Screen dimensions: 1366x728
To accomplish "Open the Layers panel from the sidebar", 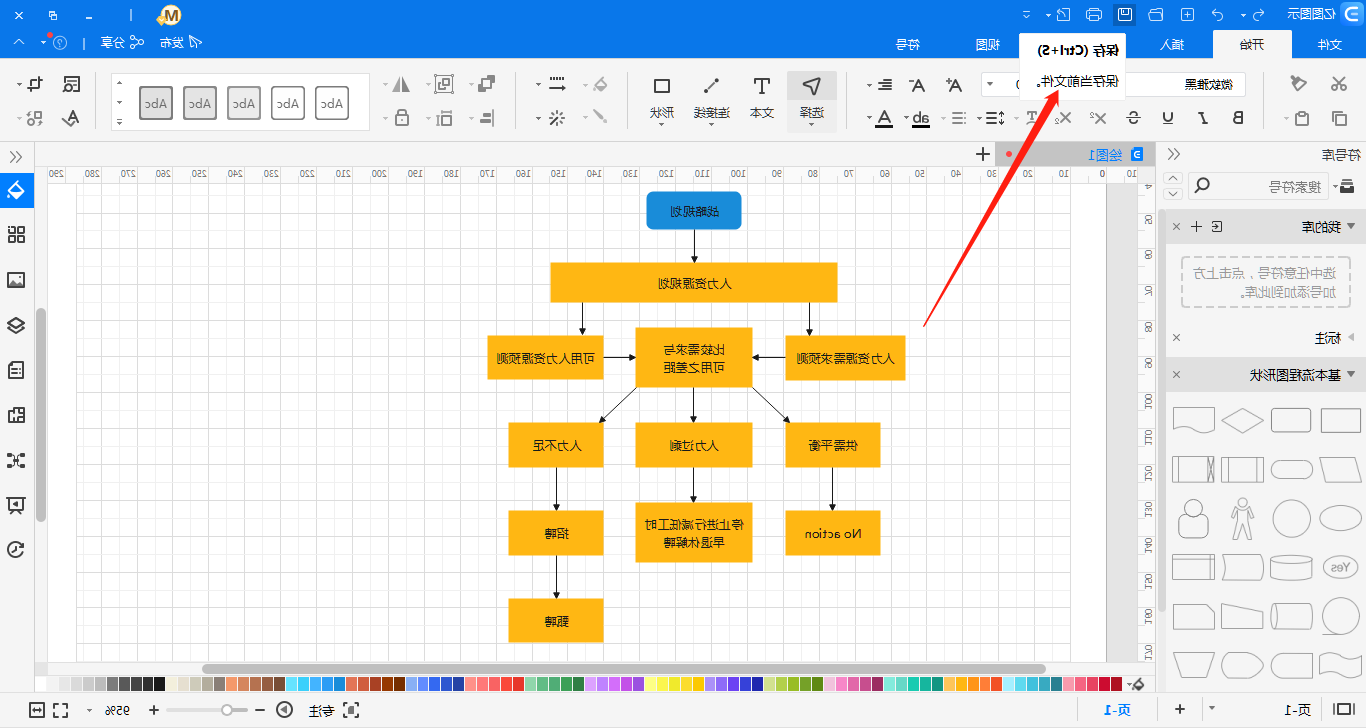I will [16, 325].
